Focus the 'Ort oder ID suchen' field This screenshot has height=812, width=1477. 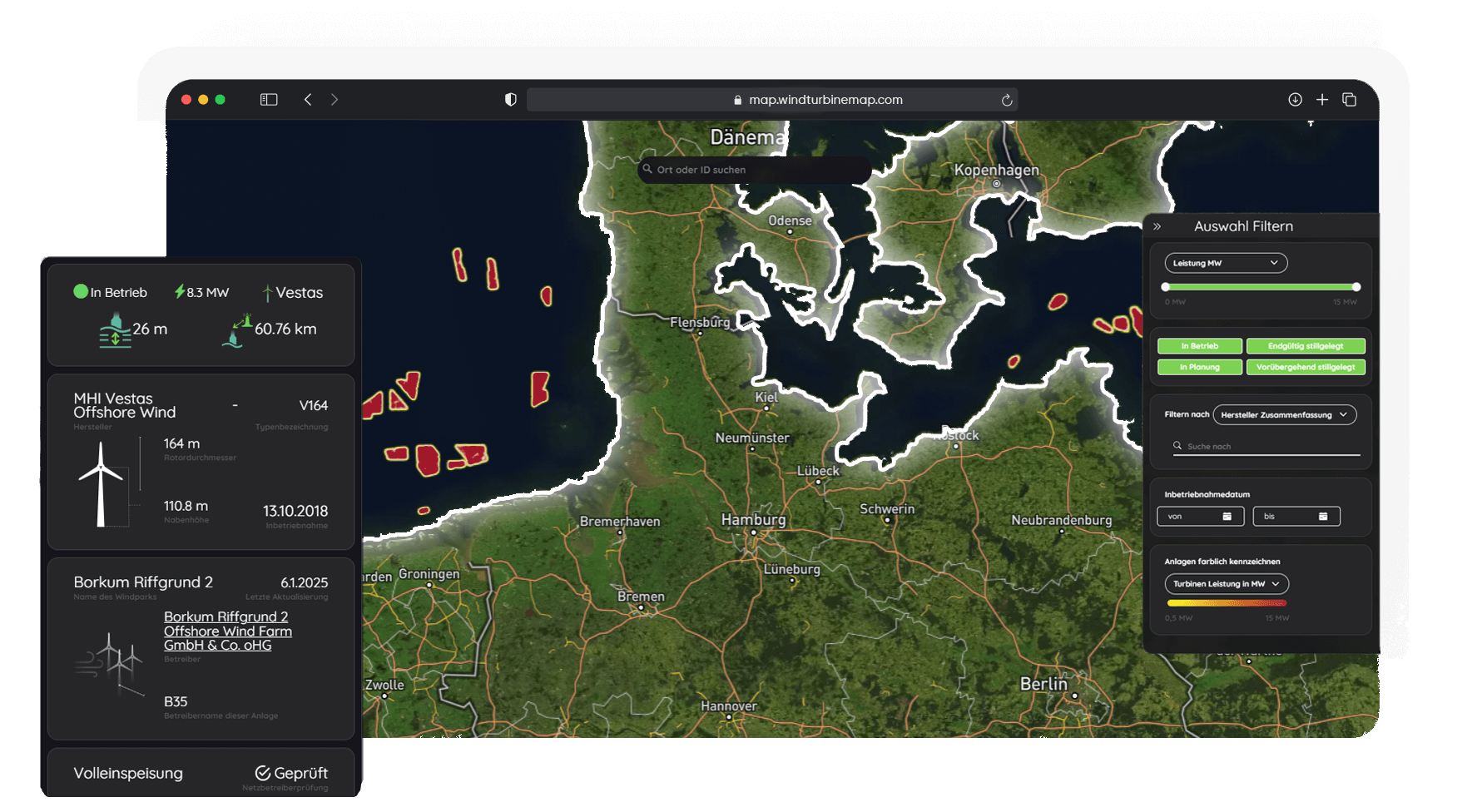pyautogui.click(x=755, y=170)
